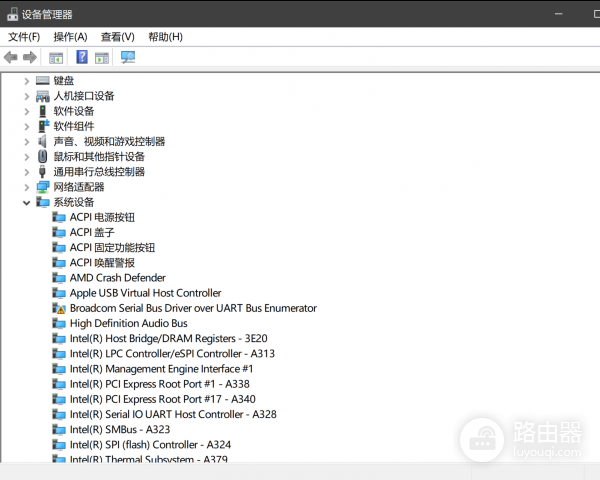Click the icon beside Intel(R) SMBus - A323

point(59,429)
